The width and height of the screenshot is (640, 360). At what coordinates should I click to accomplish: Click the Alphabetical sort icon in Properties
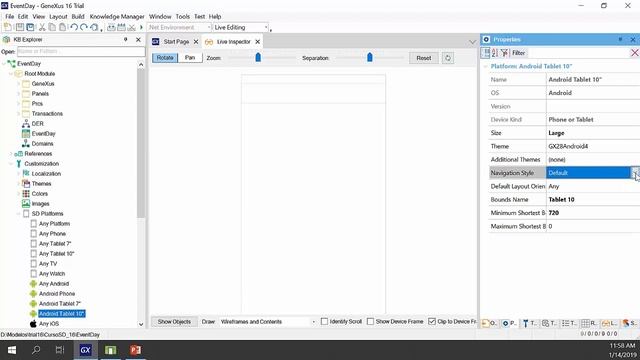click(x=494, y=53)
